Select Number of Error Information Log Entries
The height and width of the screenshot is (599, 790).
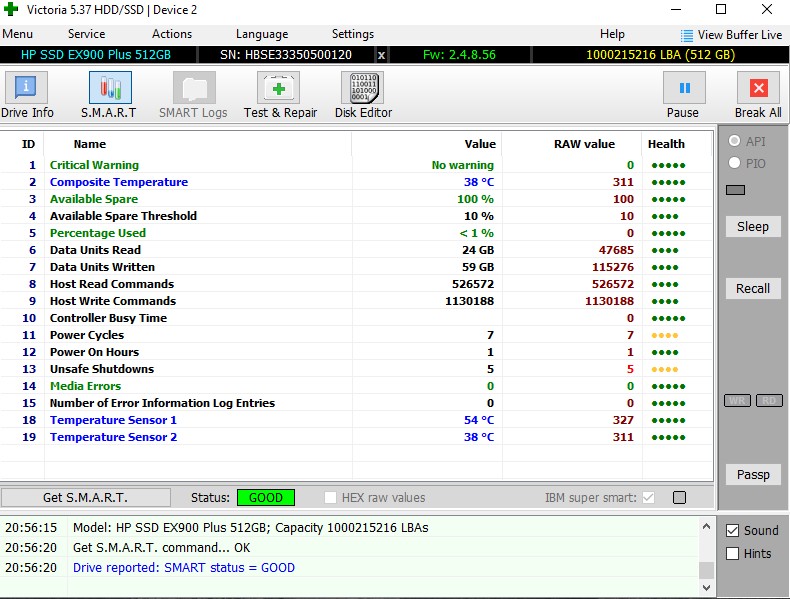[x=357, y=403]
